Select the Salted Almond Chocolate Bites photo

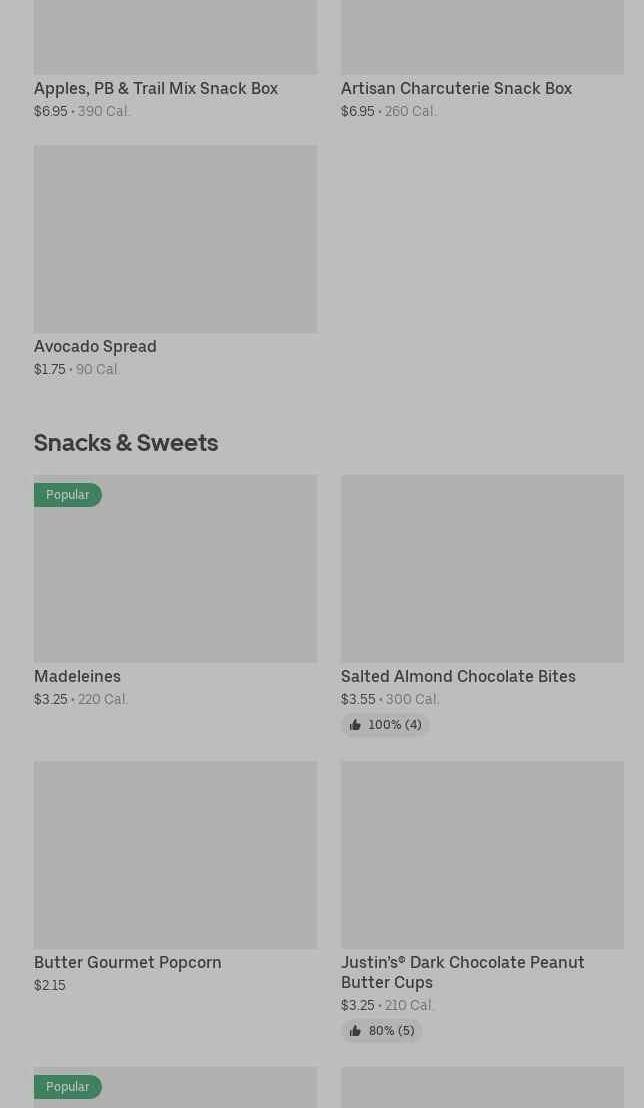pos(482,569)
